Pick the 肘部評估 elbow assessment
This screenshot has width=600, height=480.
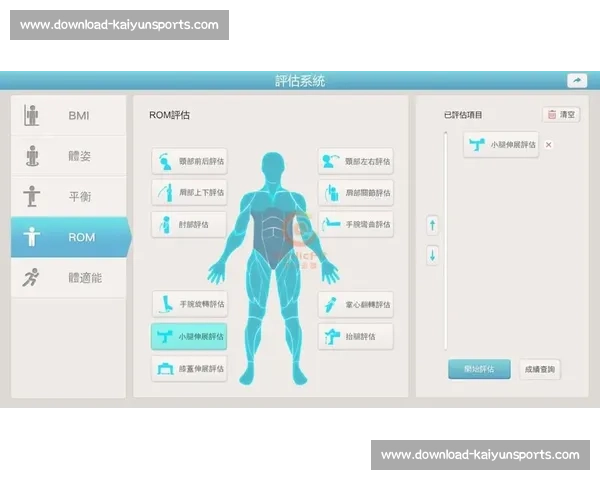(189, 225)
